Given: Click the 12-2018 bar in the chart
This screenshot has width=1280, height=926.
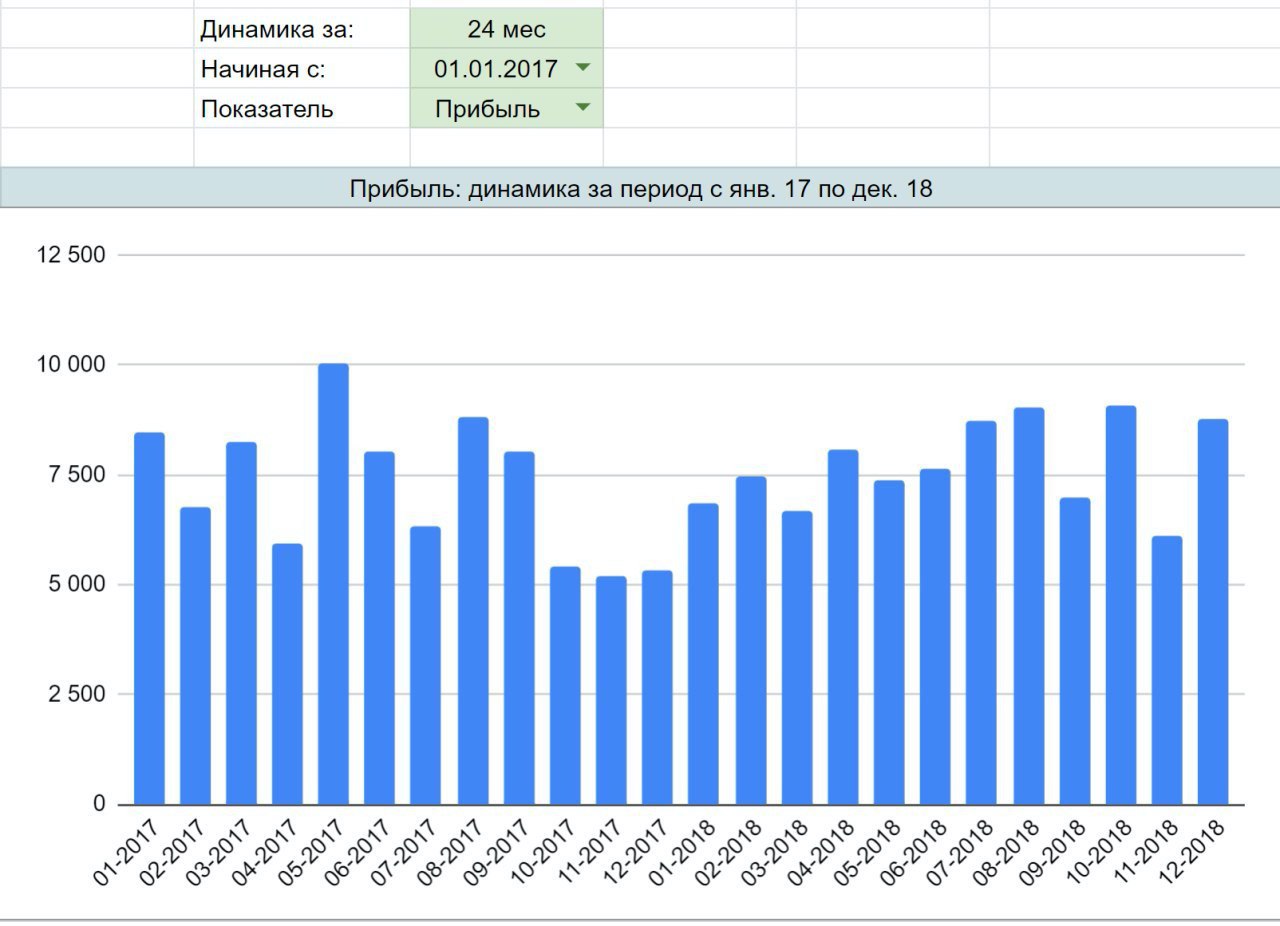Looking at the screenshot, I should [1213, 612].
